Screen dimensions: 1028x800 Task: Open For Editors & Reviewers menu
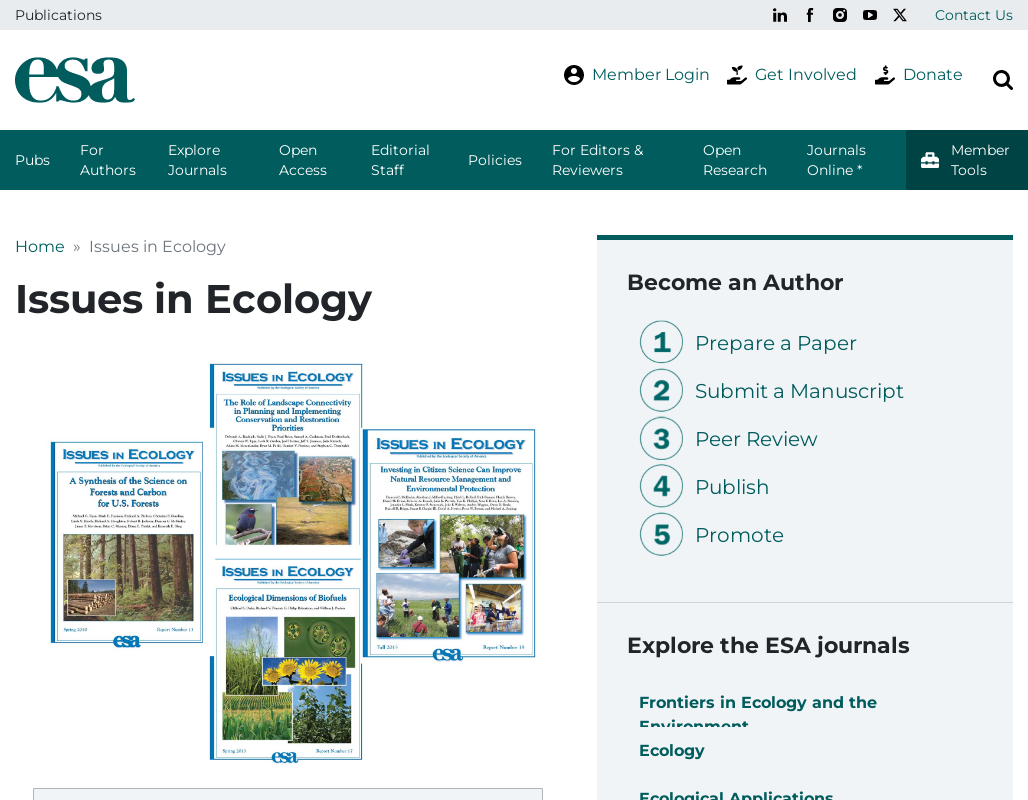pos(598,160)
